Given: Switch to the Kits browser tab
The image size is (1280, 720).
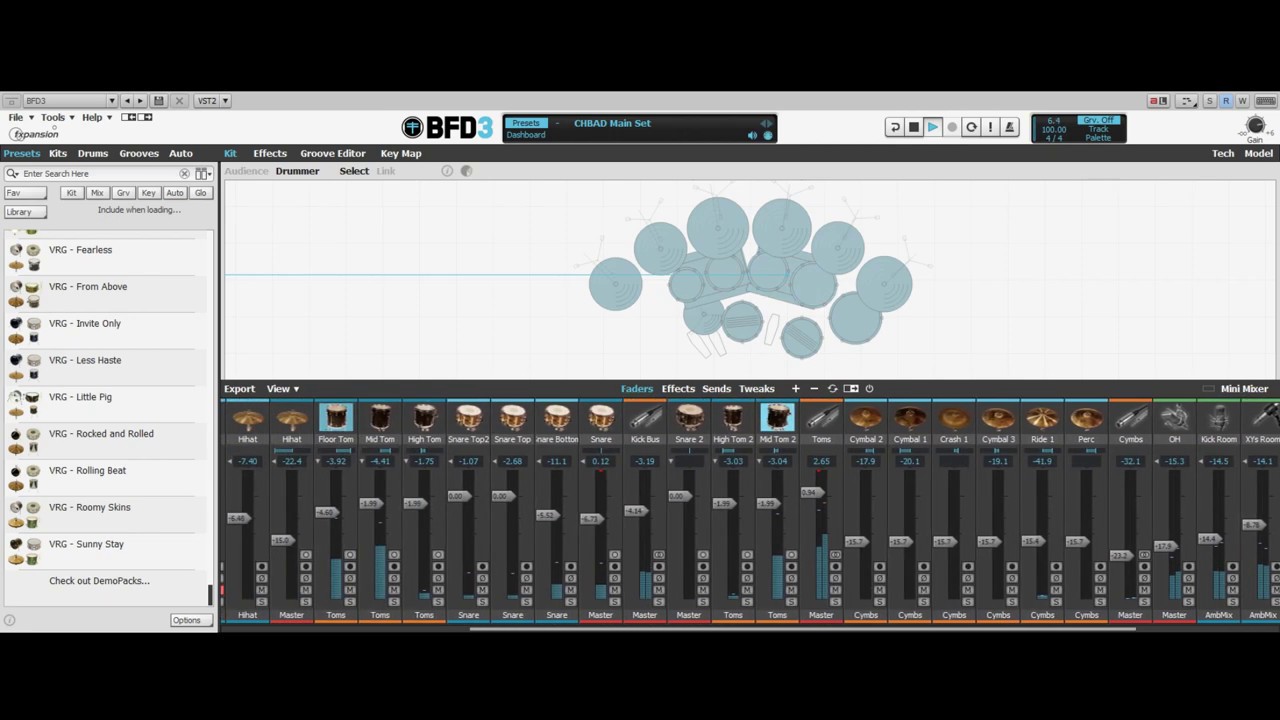Looking at the screenshot, I should tap(58, 153).
